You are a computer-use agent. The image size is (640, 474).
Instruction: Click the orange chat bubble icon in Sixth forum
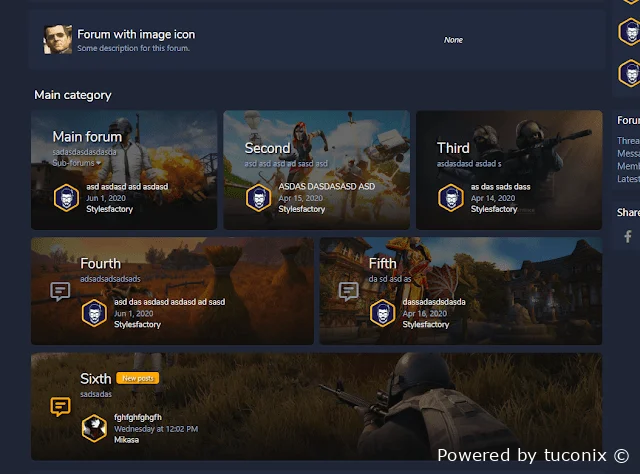click(60, 407)
